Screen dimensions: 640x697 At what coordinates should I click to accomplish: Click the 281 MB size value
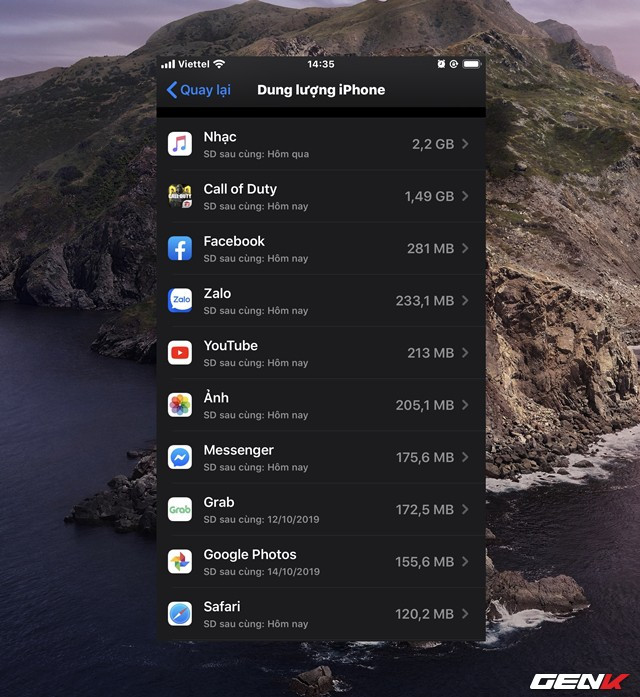pos(431,248)
